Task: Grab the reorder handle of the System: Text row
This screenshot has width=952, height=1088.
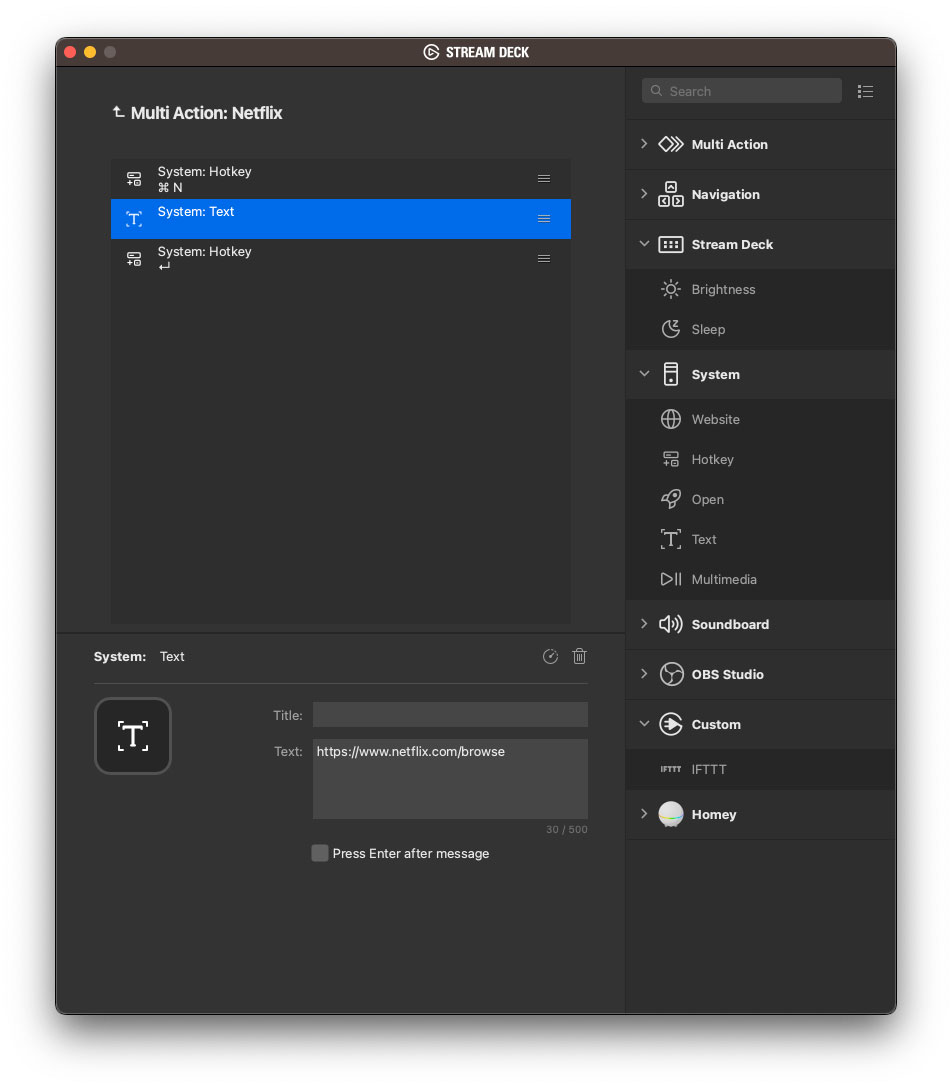Action: tap(544, 219)
